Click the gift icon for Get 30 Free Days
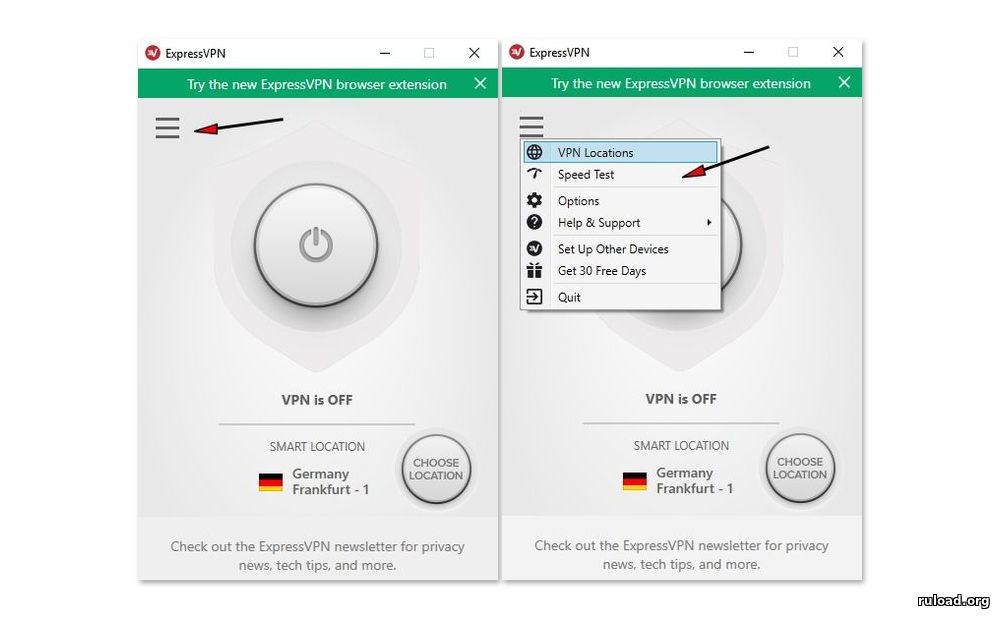 click(x=534, y=271)
